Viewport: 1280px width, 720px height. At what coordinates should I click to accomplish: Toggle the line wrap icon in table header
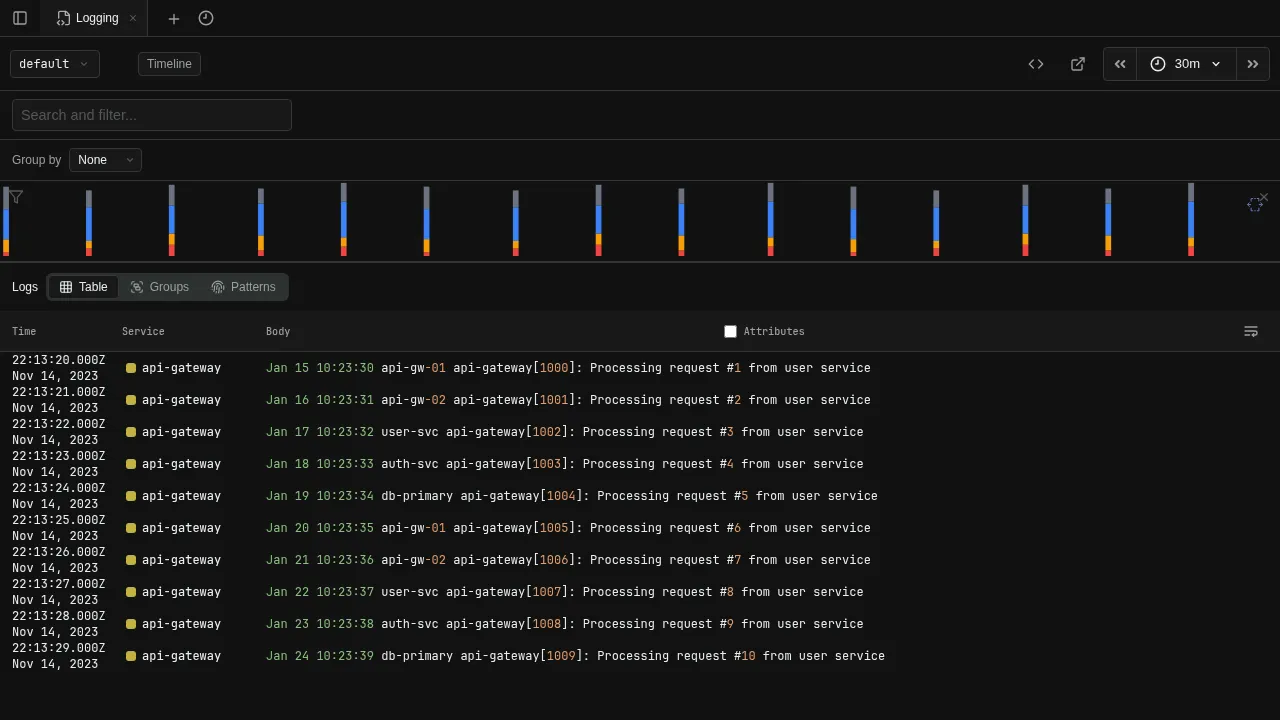coord(1251,331)
